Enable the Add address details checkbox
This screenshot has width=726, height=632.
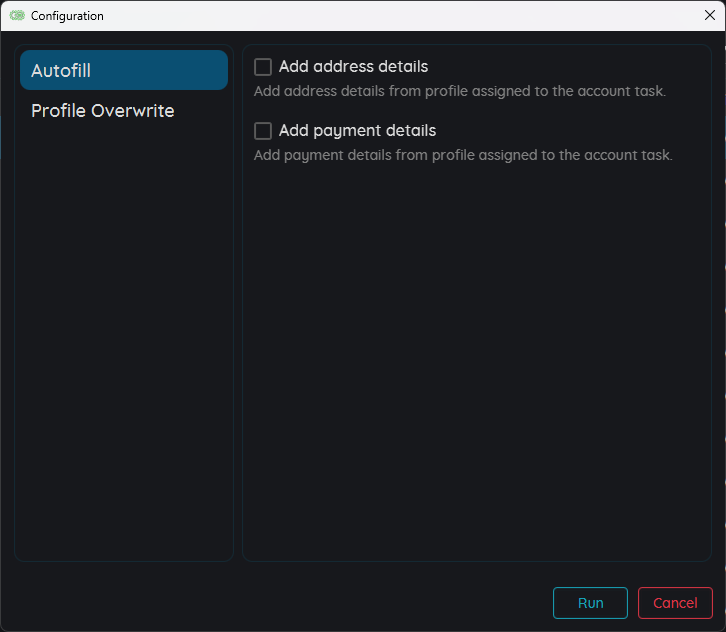pos(263,67)
